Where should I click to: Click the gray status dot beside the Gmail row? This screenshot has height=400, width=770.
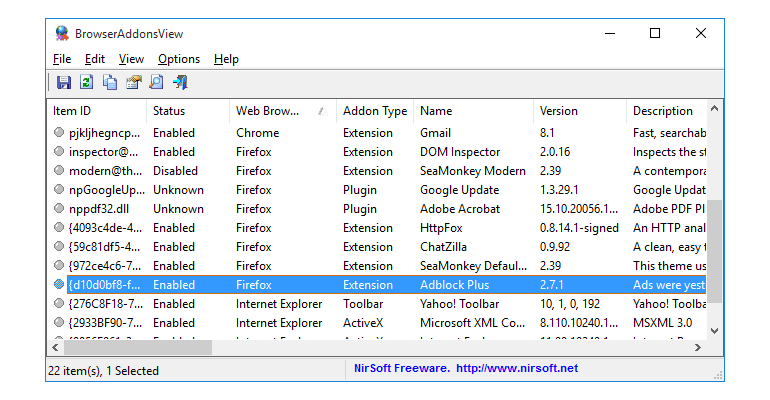(x=59, y=133)
